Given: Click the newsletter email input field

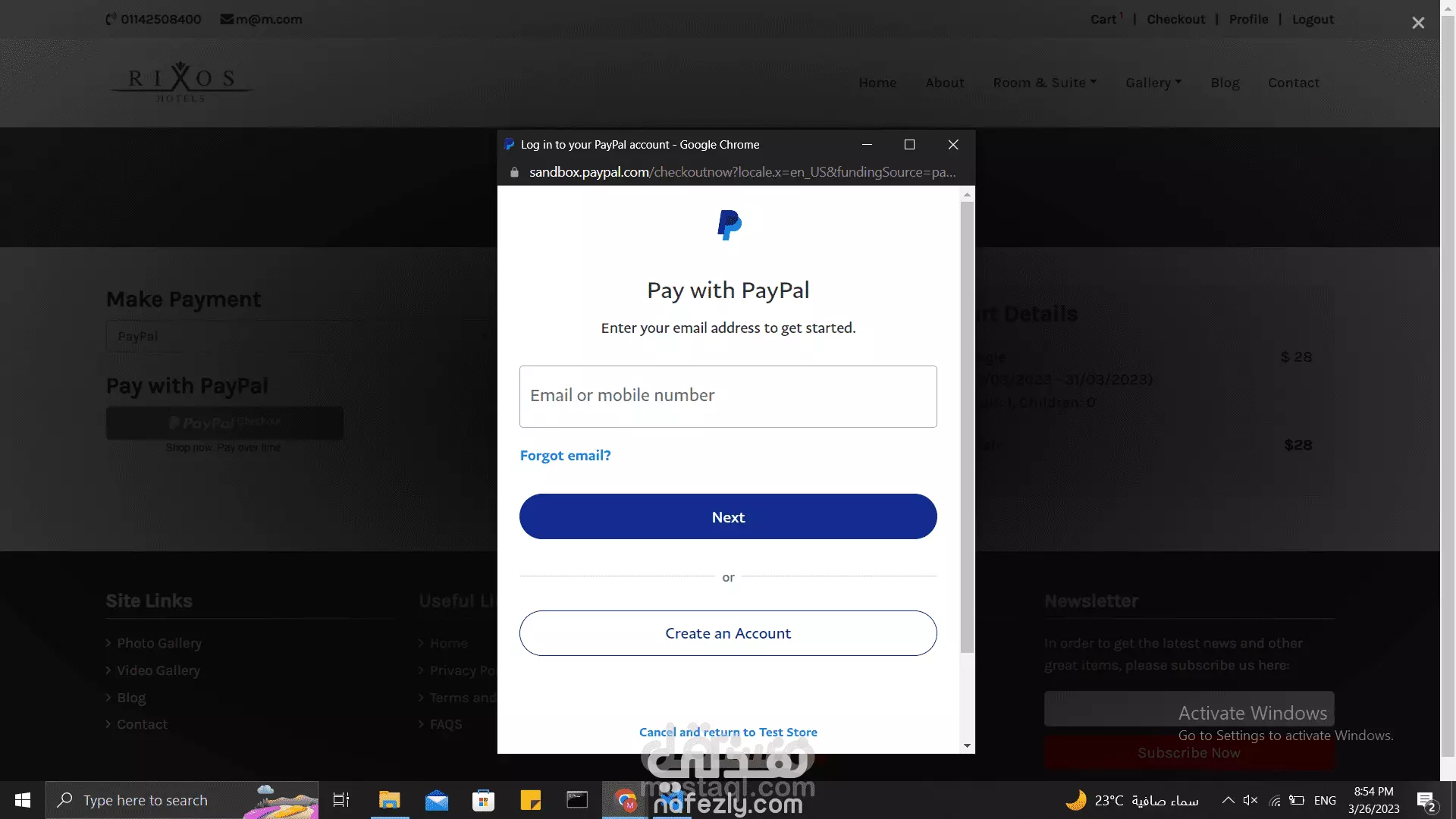Looking at the screenshot, I should pos(1189,708).
